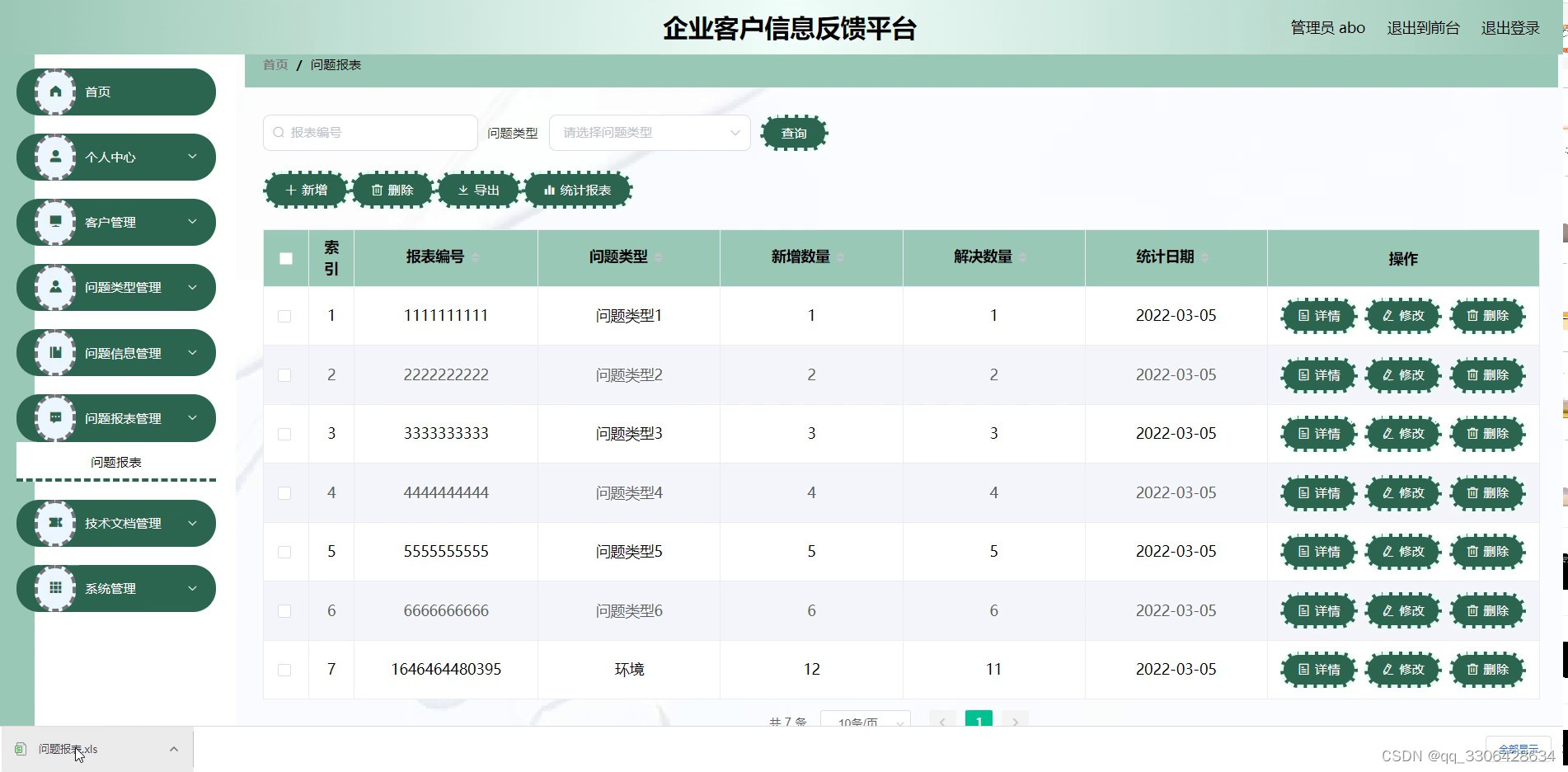
Task: Delete the 环境 report row
Action: coord(1488,670)
